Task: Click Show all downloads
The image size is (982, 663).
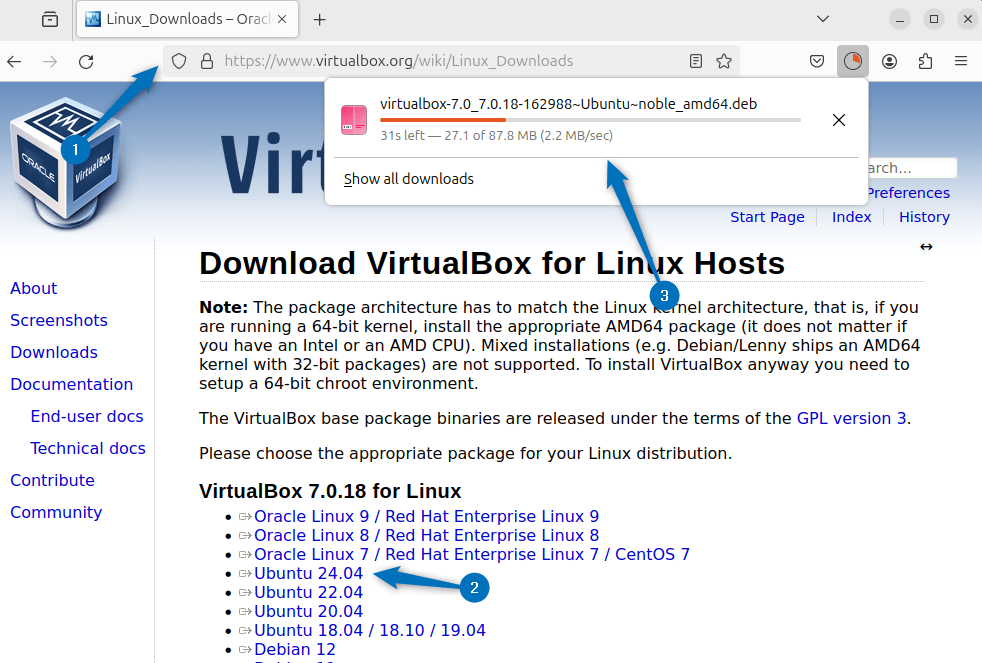Action: coord(409,179)
